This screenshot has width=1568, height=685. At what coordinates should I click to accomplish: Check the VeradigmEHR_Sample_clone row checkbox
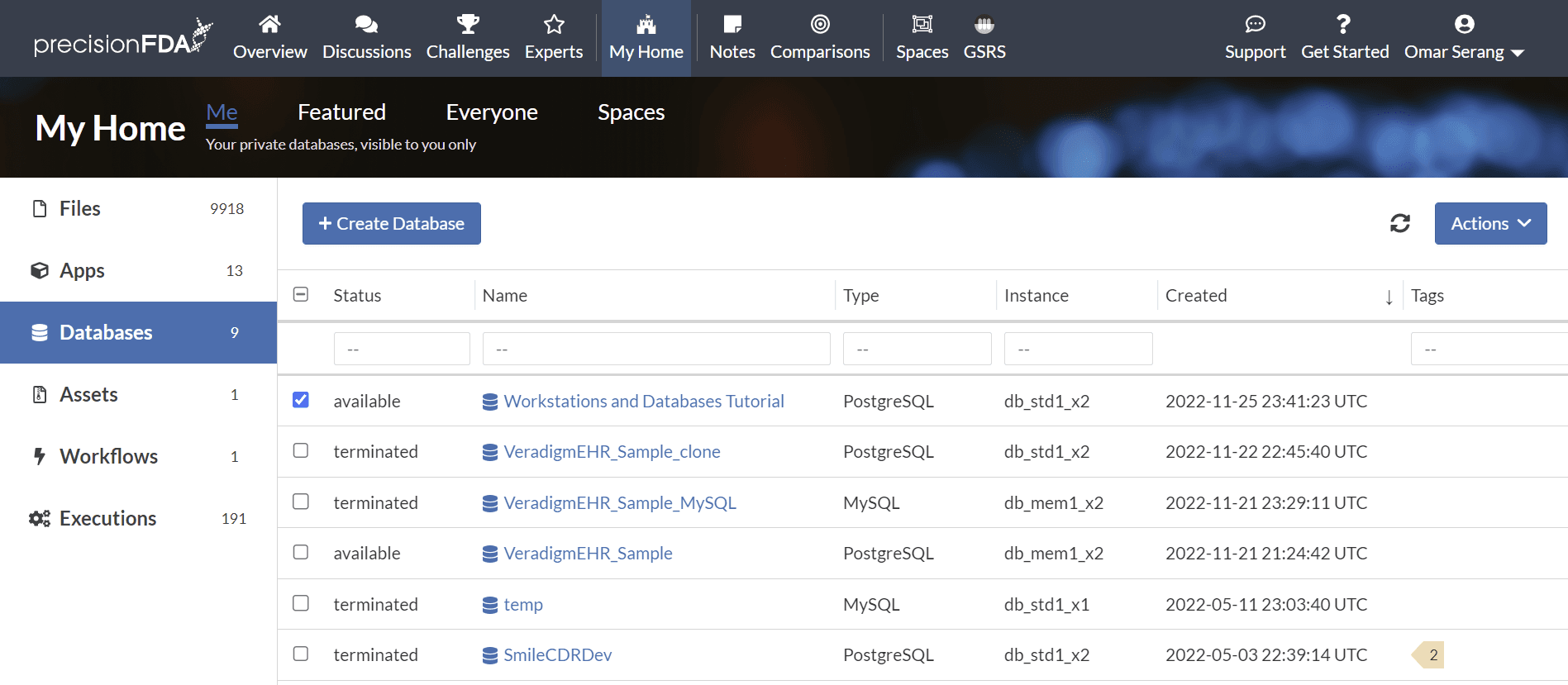coord(301,451)
